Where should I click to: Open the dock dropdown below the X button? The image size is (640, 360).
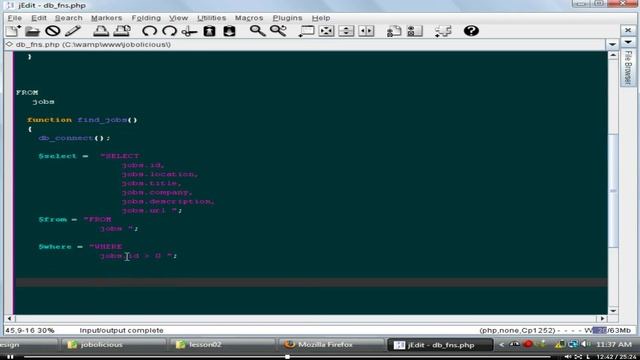pos(628,42)
